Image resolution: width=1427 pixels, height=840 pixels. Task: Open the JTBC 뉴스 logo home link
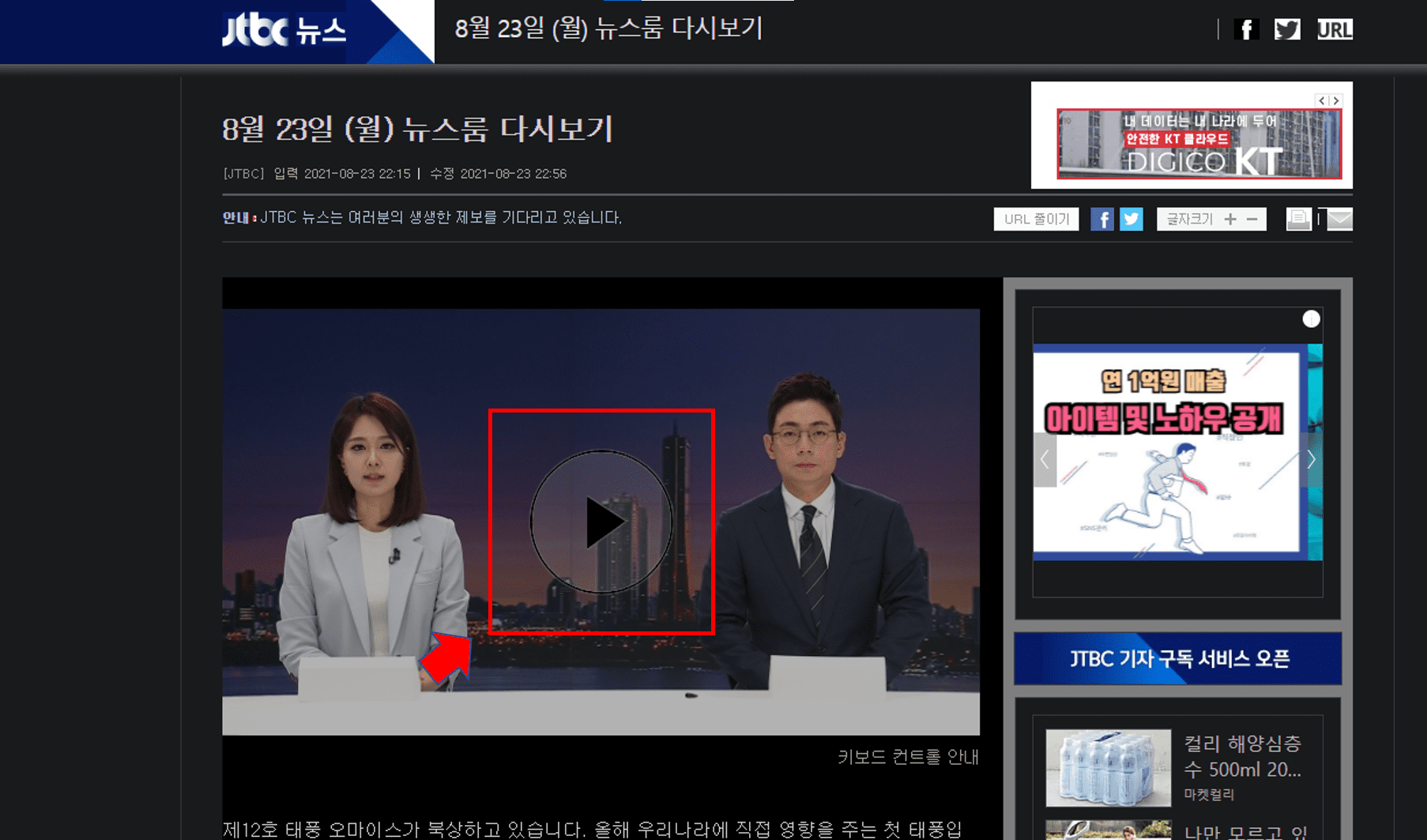coord(284,31)
